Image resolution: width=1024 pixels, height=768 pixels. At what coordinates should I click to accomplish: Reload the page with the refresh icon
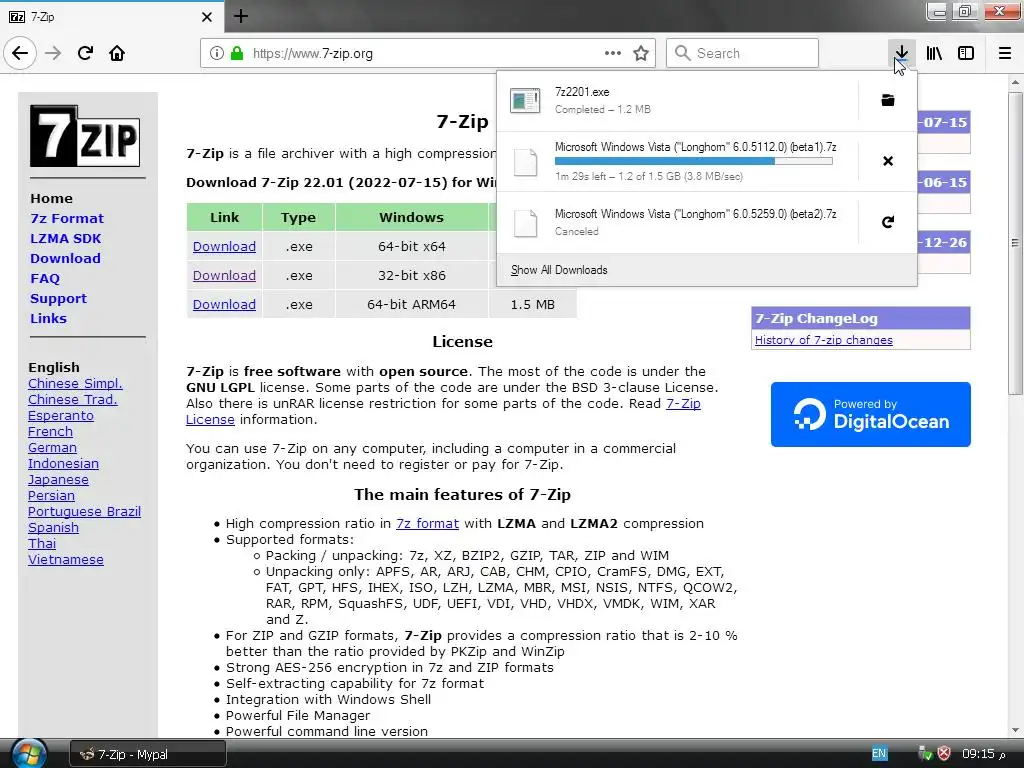(85, 53)
